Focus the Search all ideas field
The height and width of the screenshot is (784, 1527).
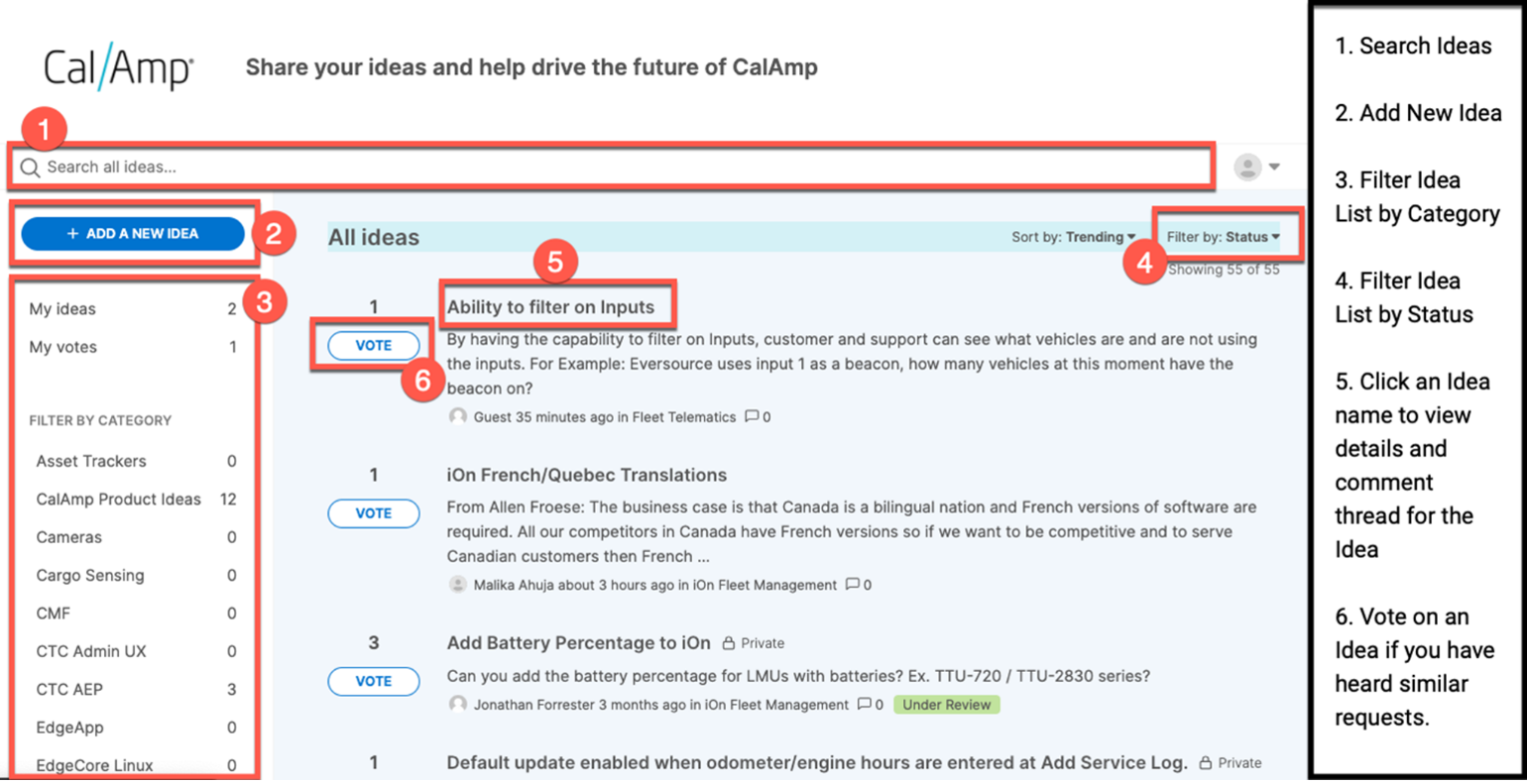point(612,167)
